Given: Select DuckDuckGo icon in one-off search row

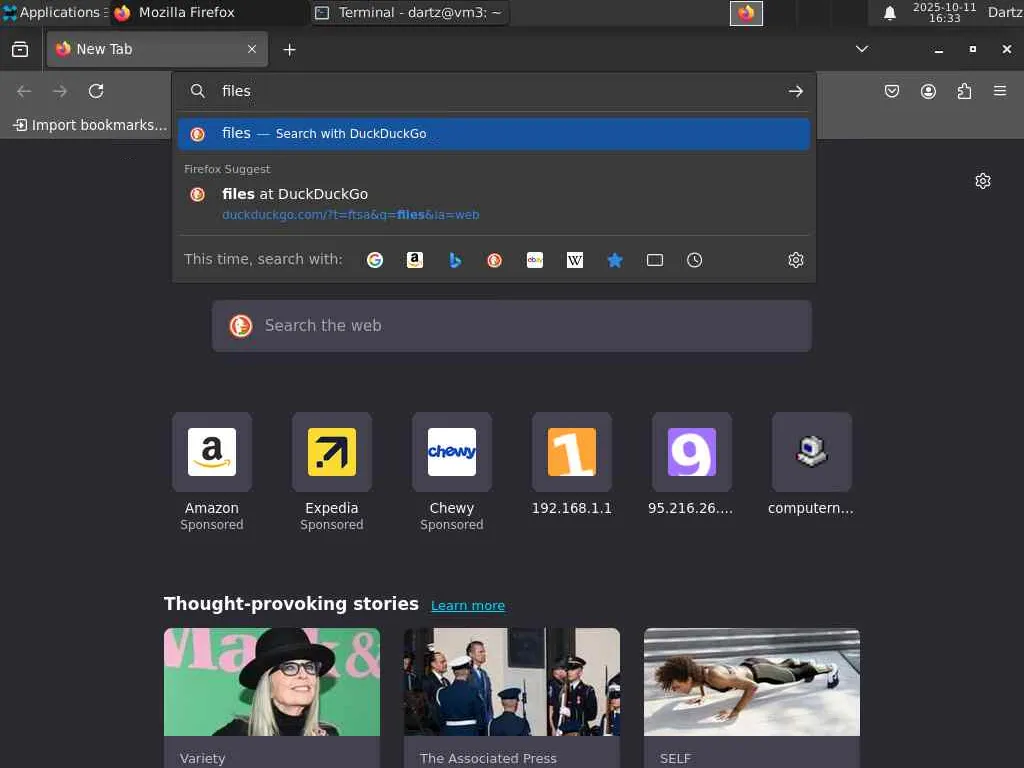Looking at the screenshot, I should click(x=494, y=260).
